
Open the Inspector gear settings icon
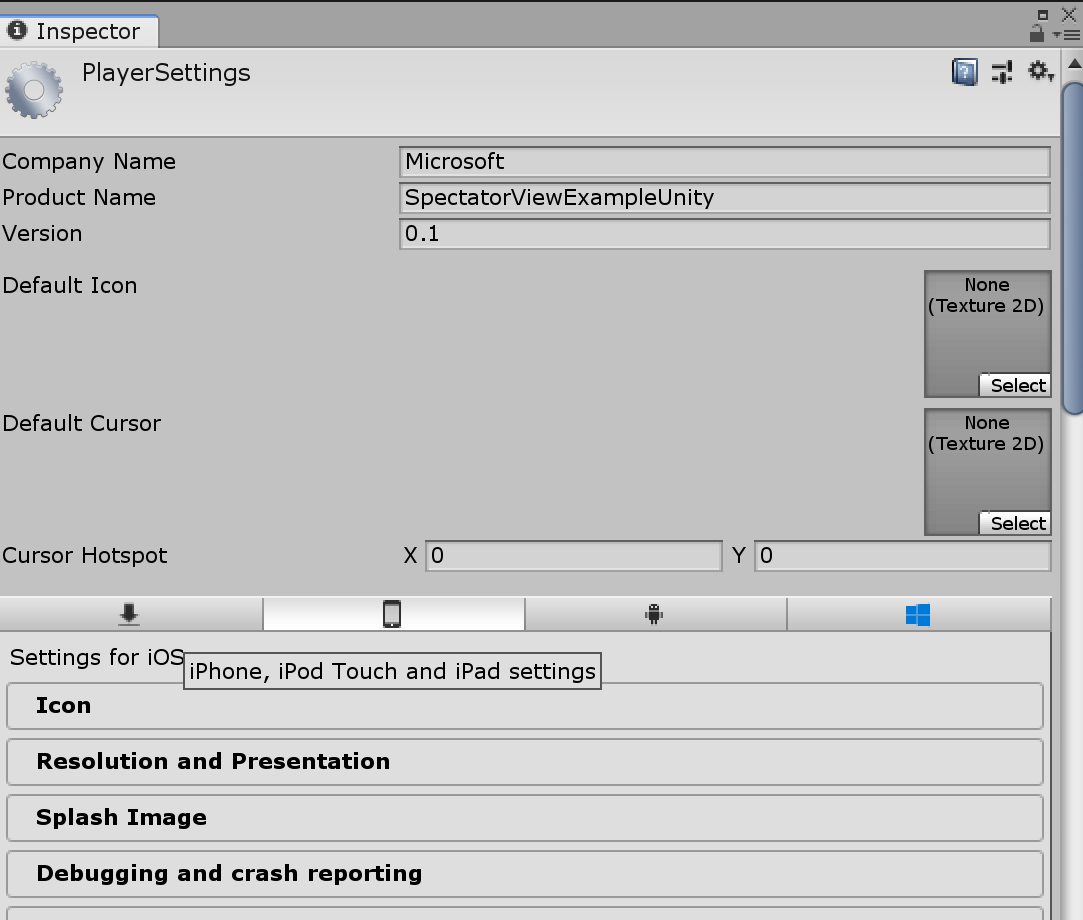1039,71
